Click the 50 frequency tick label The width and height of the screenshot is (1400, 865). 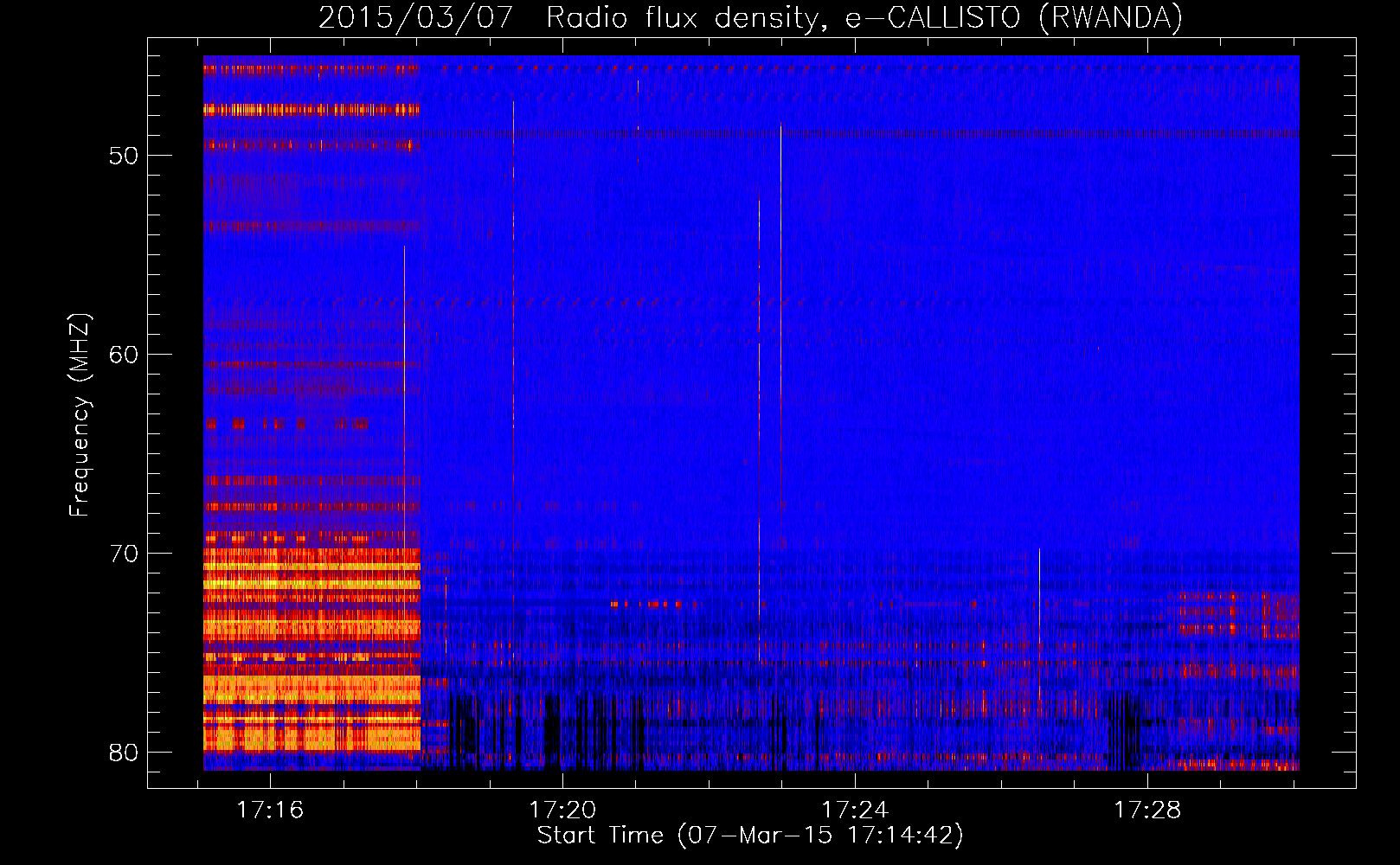124,156
